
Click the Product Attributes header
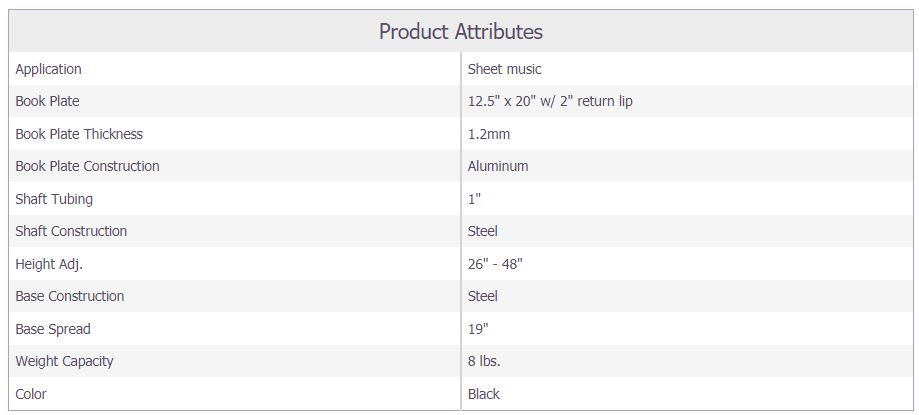[461, 31]
